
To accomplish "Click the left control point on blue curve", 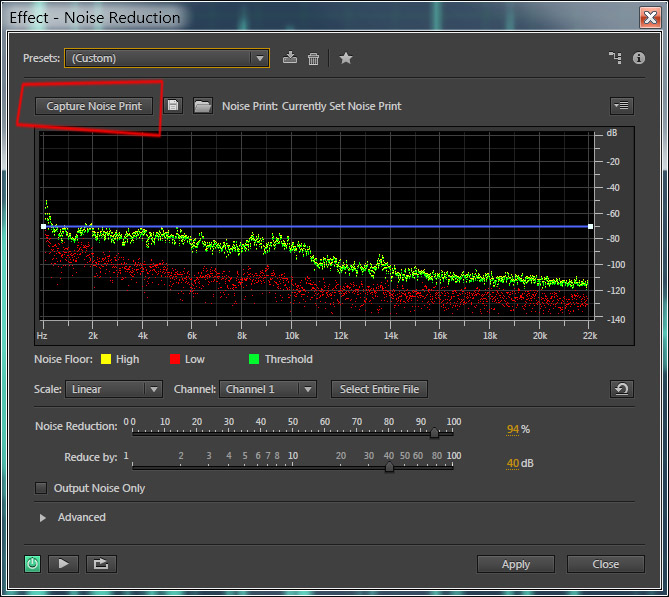I will (x=44, y=227).
